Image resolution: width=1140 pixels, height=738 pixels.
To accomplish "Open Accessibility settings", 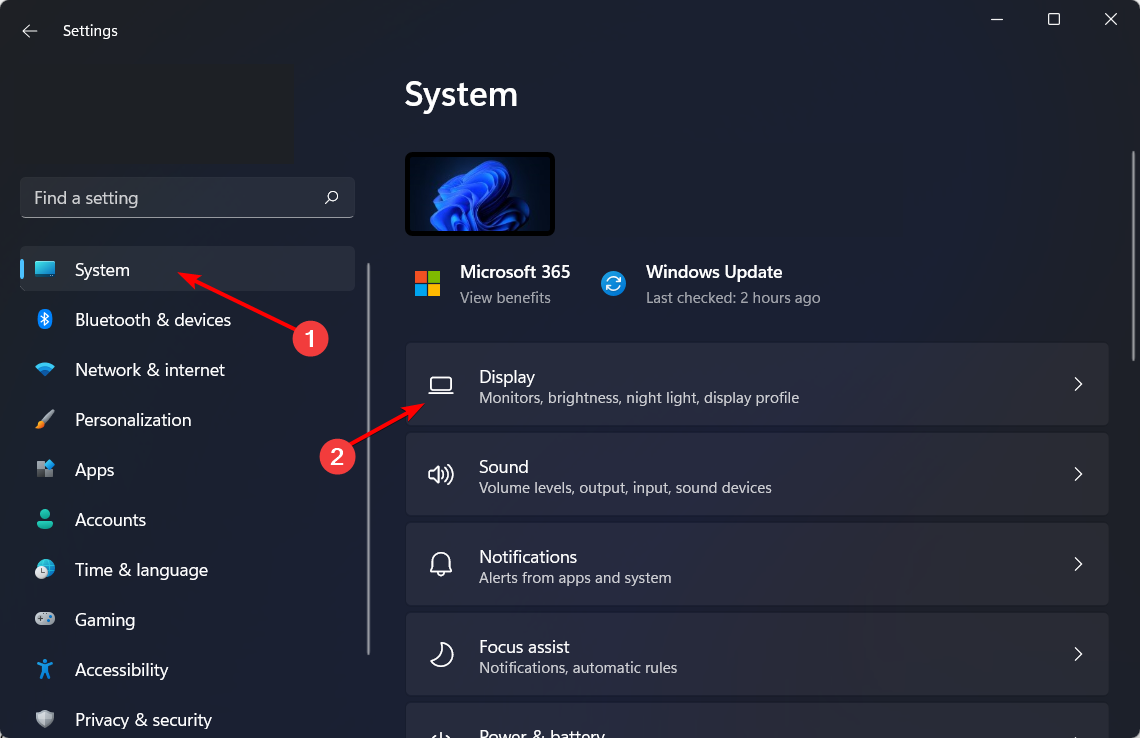I will (188, 670).
